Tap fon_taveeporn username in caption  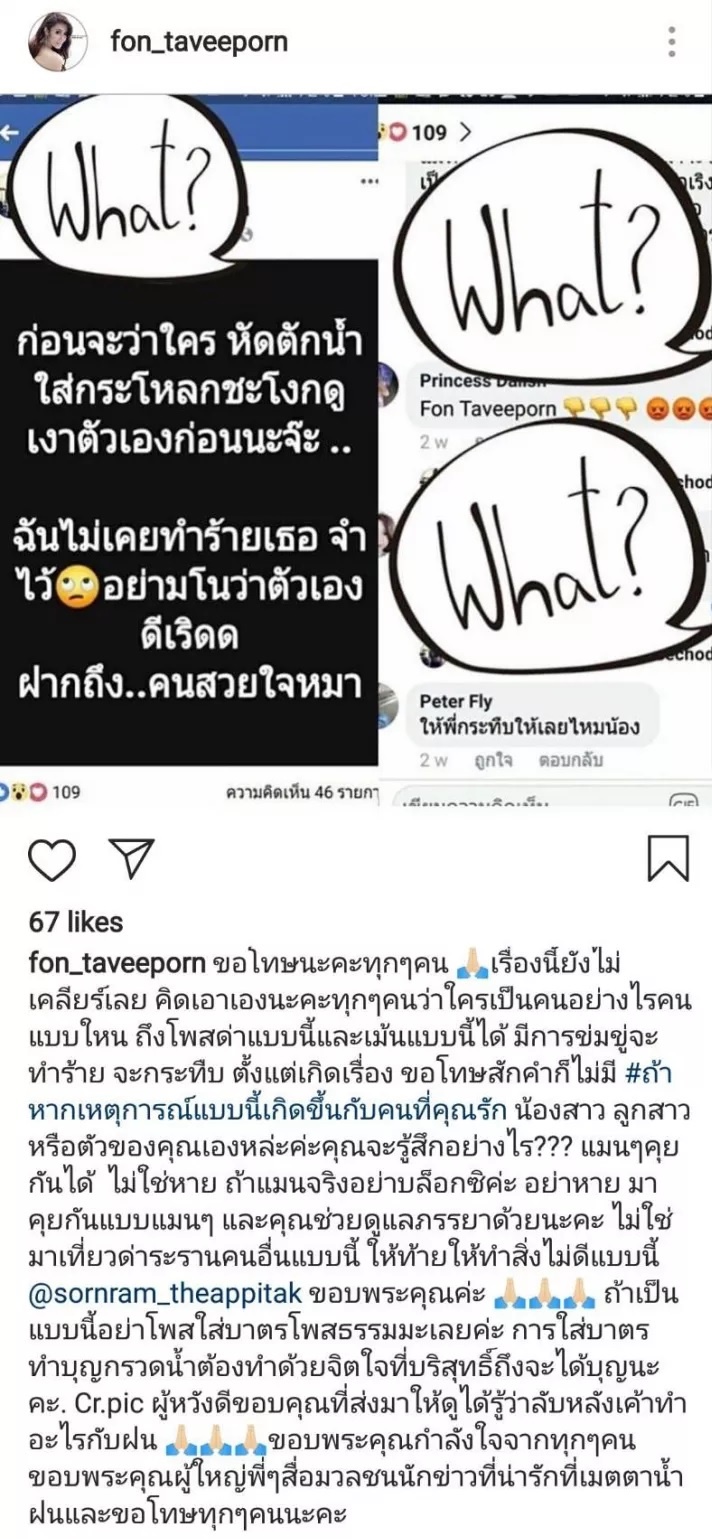[118, 963]
